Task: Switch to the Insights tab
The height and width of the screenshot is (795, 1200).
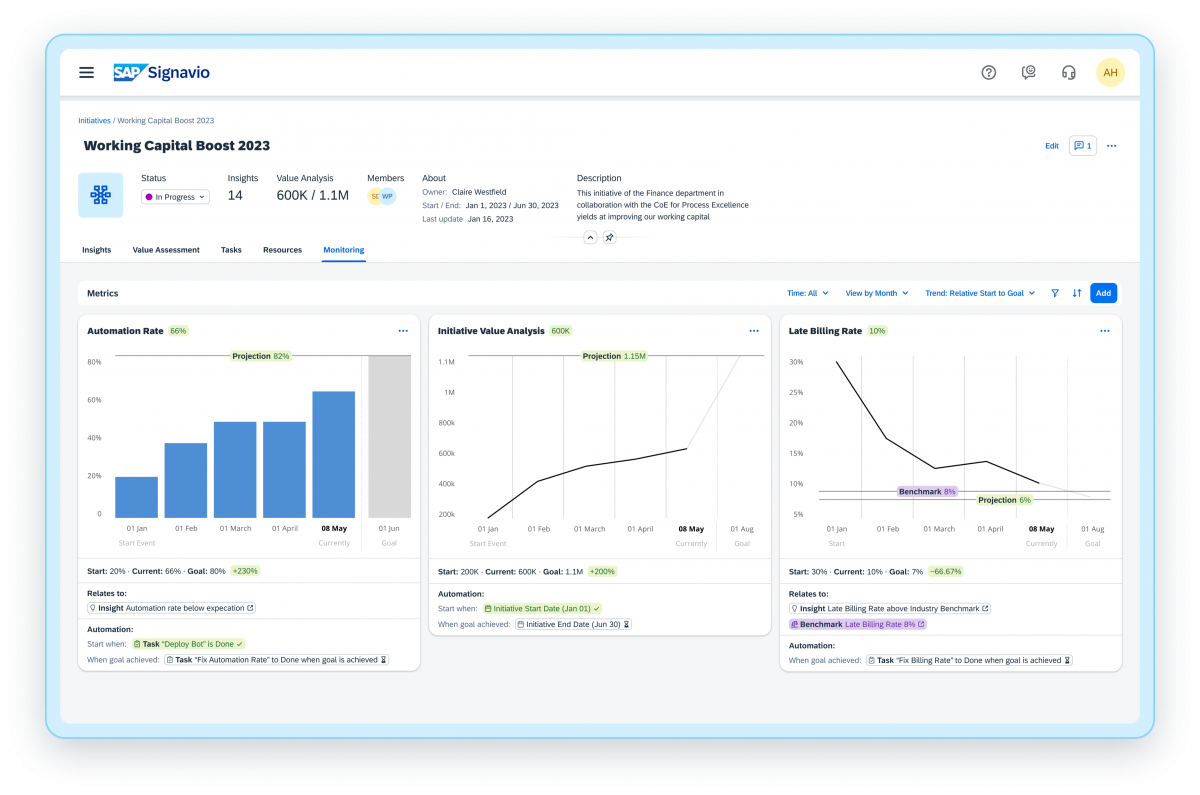Action: pyautogui.click(x=96, y=249)
